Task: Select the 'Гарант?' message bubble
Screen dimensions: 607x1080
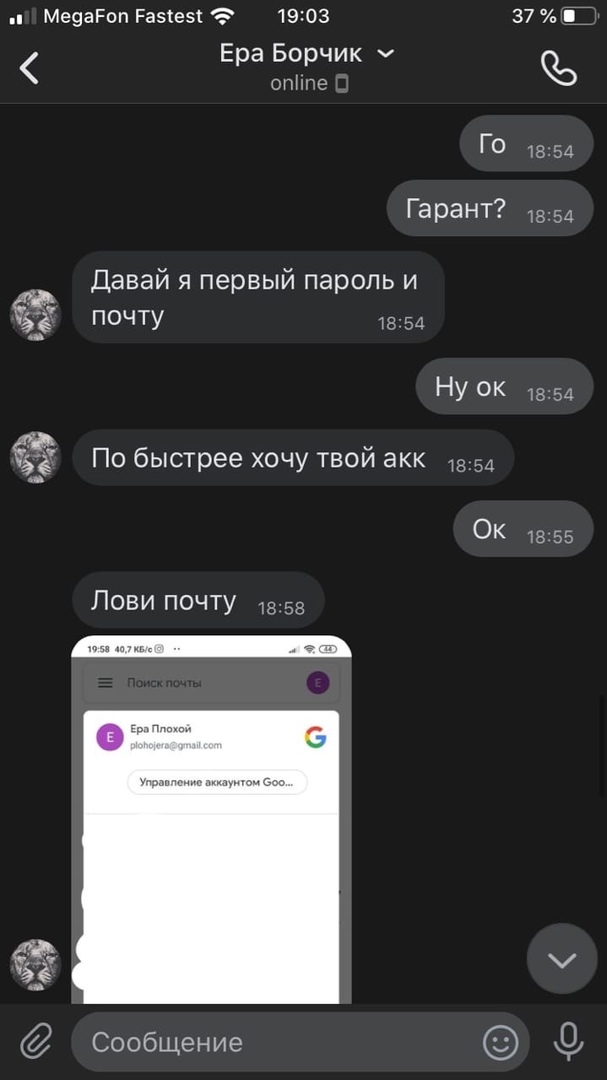Action: (x=490, y=208)
